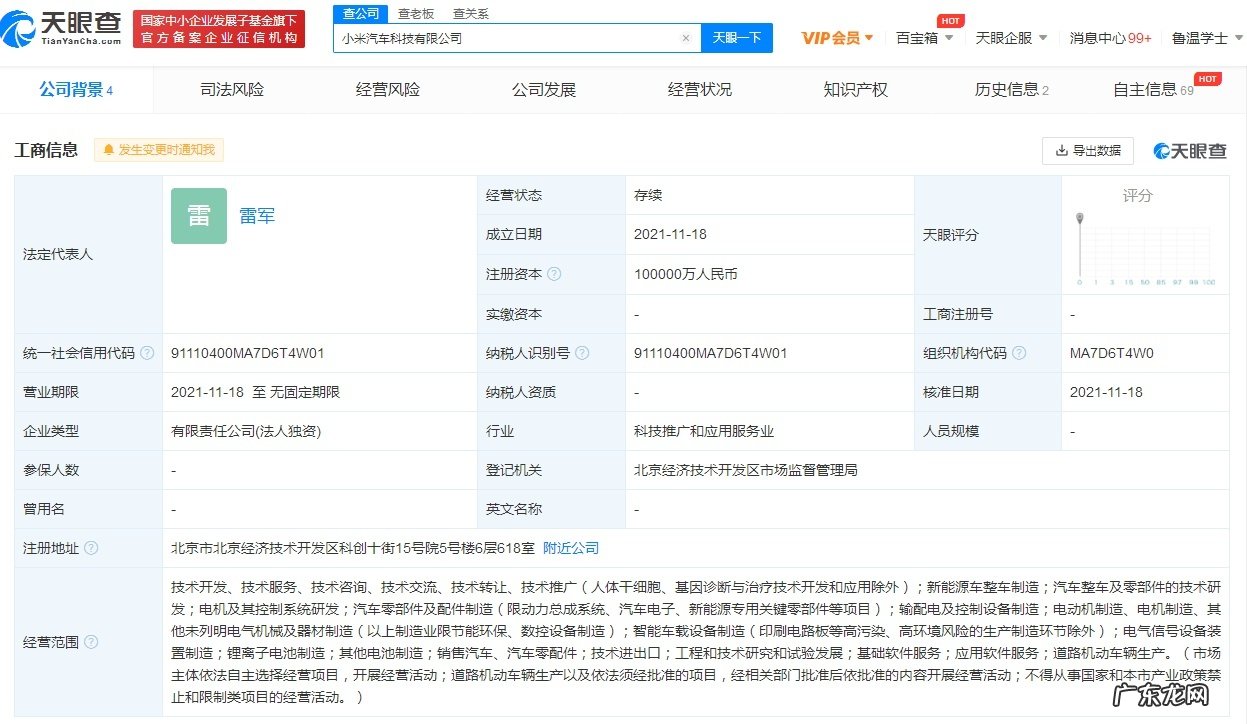Clear the search box using the X icon
Screen dimensions: 1247x724
686,37
